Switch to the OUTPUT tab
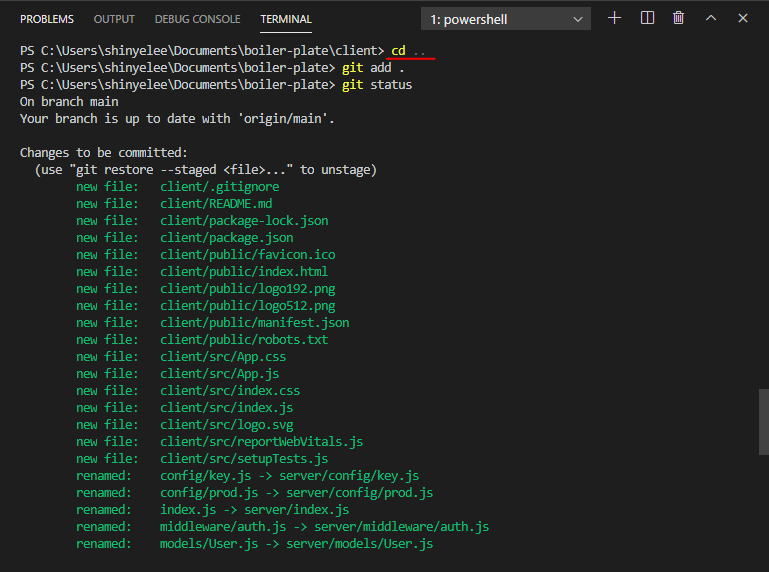 pyautogui.click(x=114, y=19)
